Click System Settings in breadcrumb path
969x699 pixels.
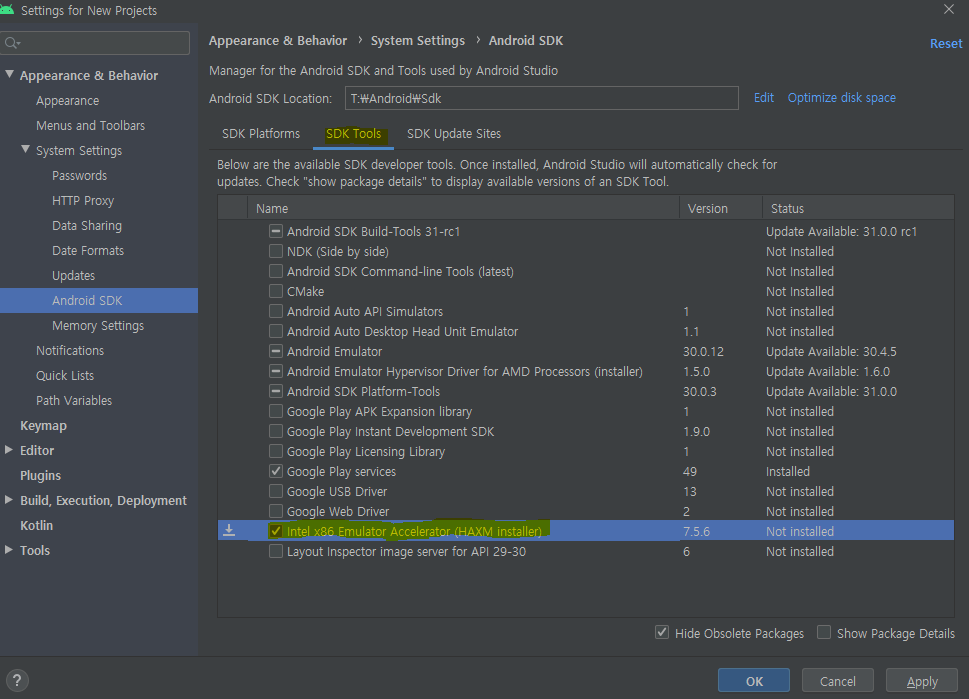[x=418, y=41]
